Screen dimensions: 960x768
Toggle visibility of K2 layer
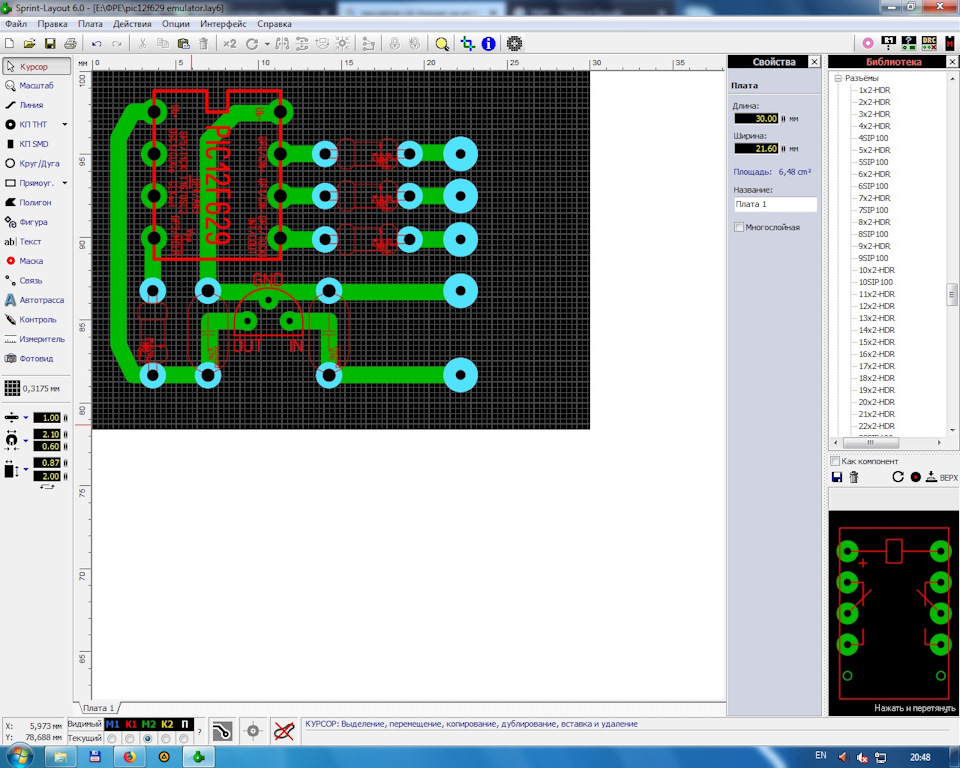pyautogui.click(x=167, y=724)
